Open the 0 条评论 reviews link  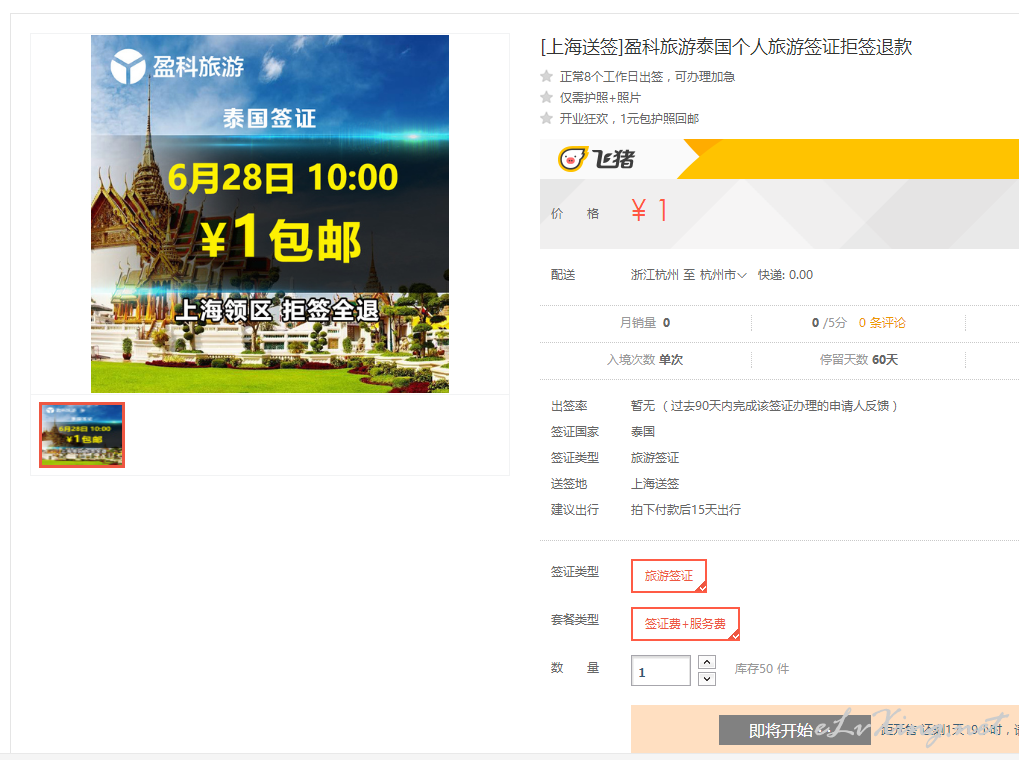click(882, 322)
